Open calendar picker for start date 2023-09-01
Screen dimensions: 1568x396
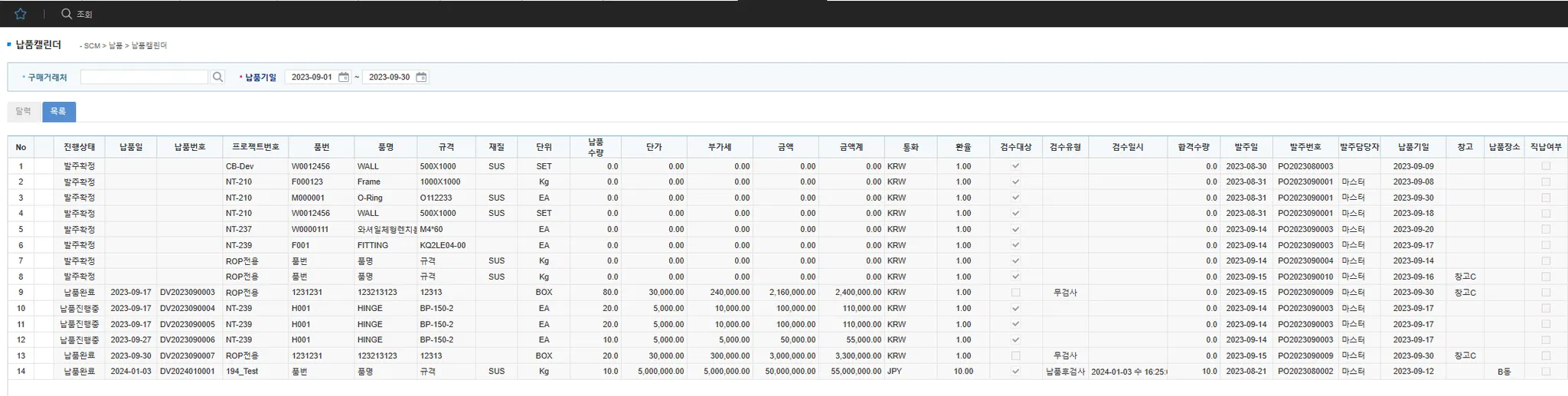(344, 77)
